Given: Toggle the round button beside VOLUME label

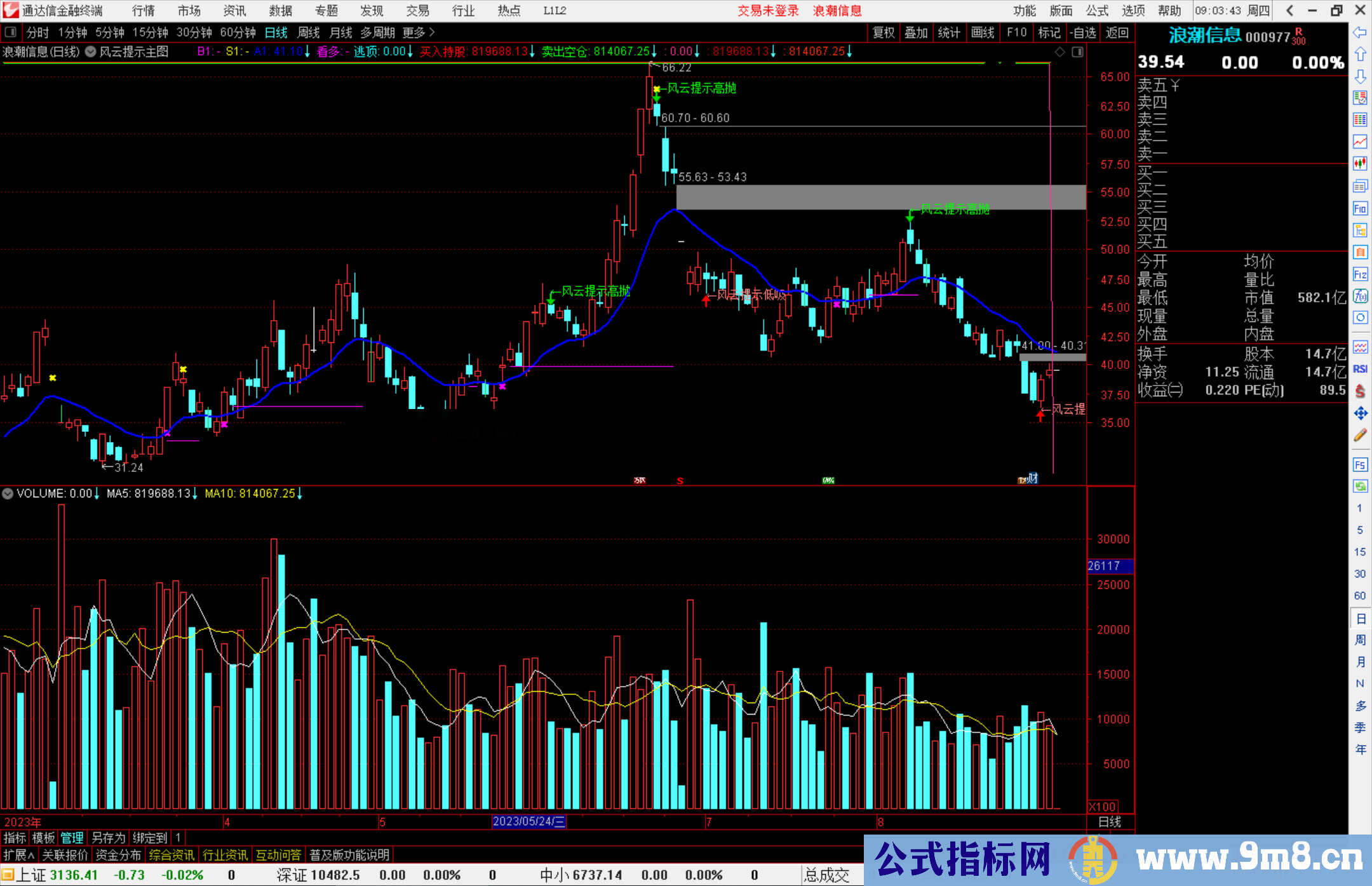Looking at the screenshot, I should click(x=8, y=493).
